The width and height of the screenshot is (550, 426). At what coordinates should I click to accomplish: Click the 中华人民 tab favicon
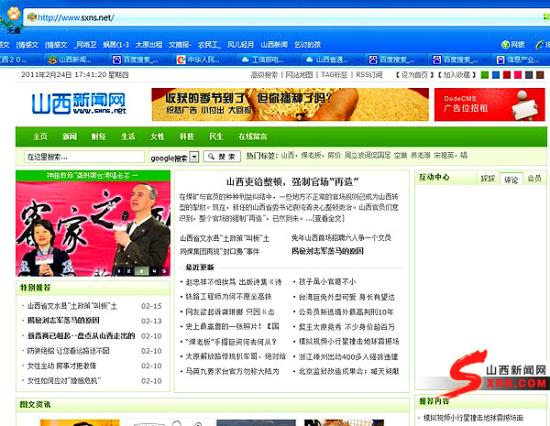click(181, 60)
